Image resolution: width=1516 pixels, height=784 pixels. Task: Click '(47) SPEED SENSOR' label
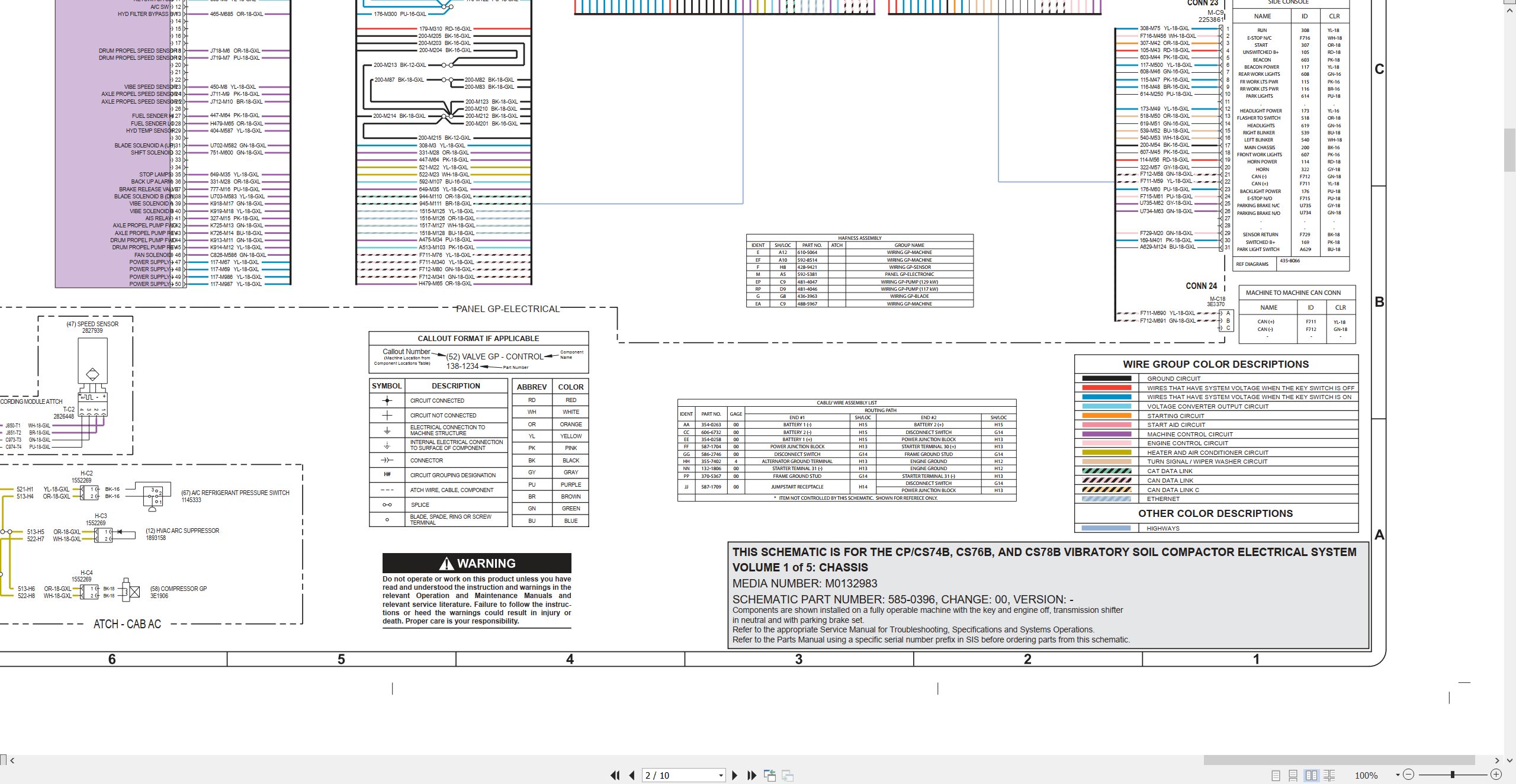(x=92, y=324)
